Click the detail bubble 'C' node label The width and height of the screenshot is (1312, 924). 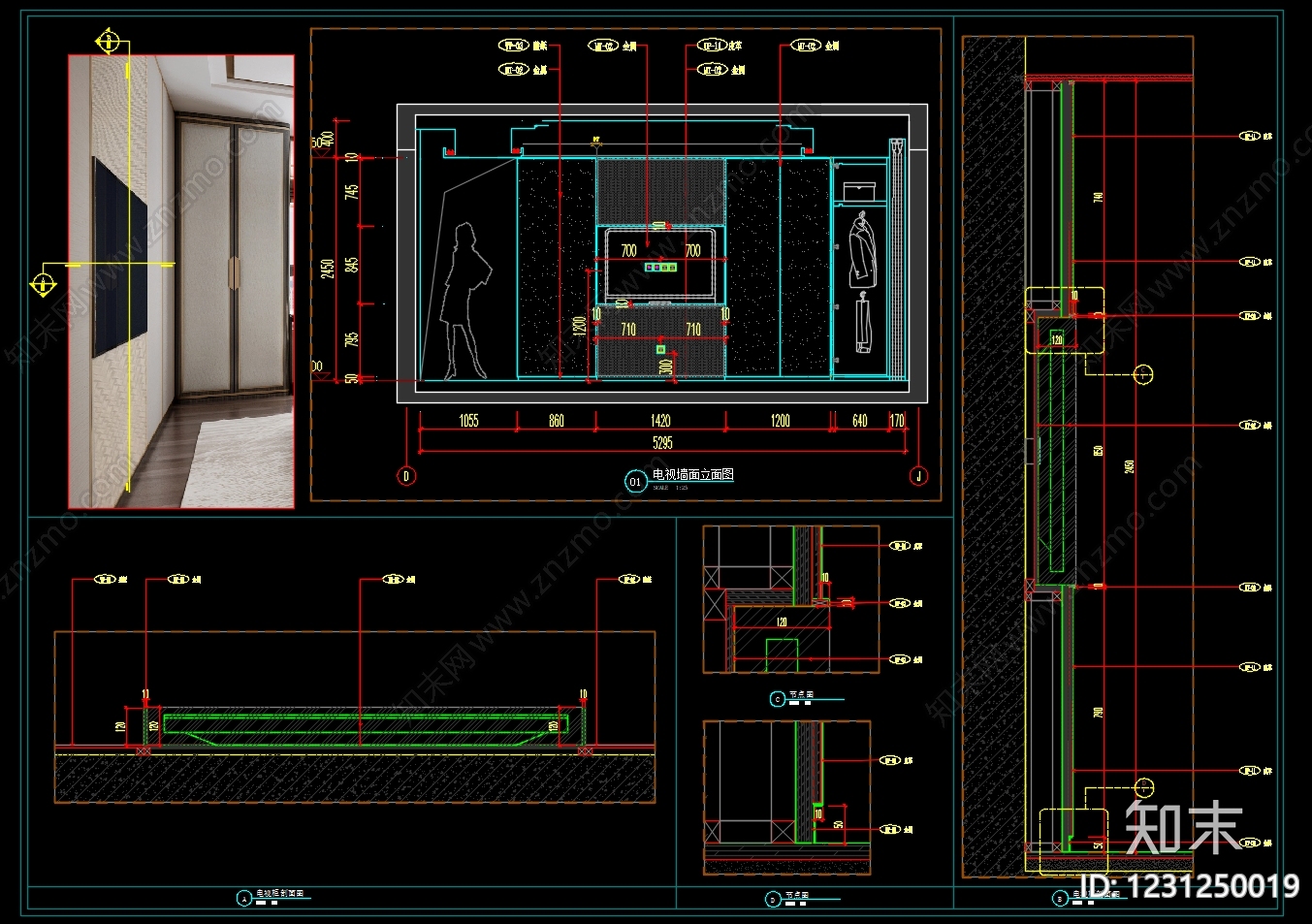click(x=777, y=698)
